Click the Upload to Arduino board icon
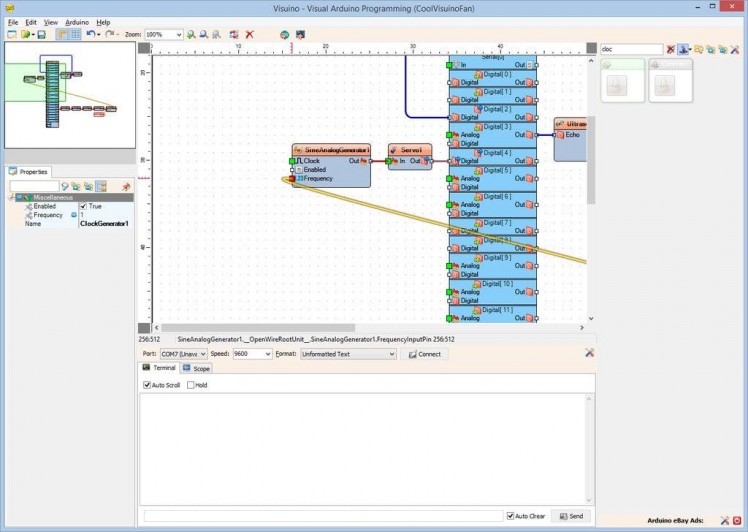Image resolution: width=748 pixels, height=532 pixels. [298, 34]
